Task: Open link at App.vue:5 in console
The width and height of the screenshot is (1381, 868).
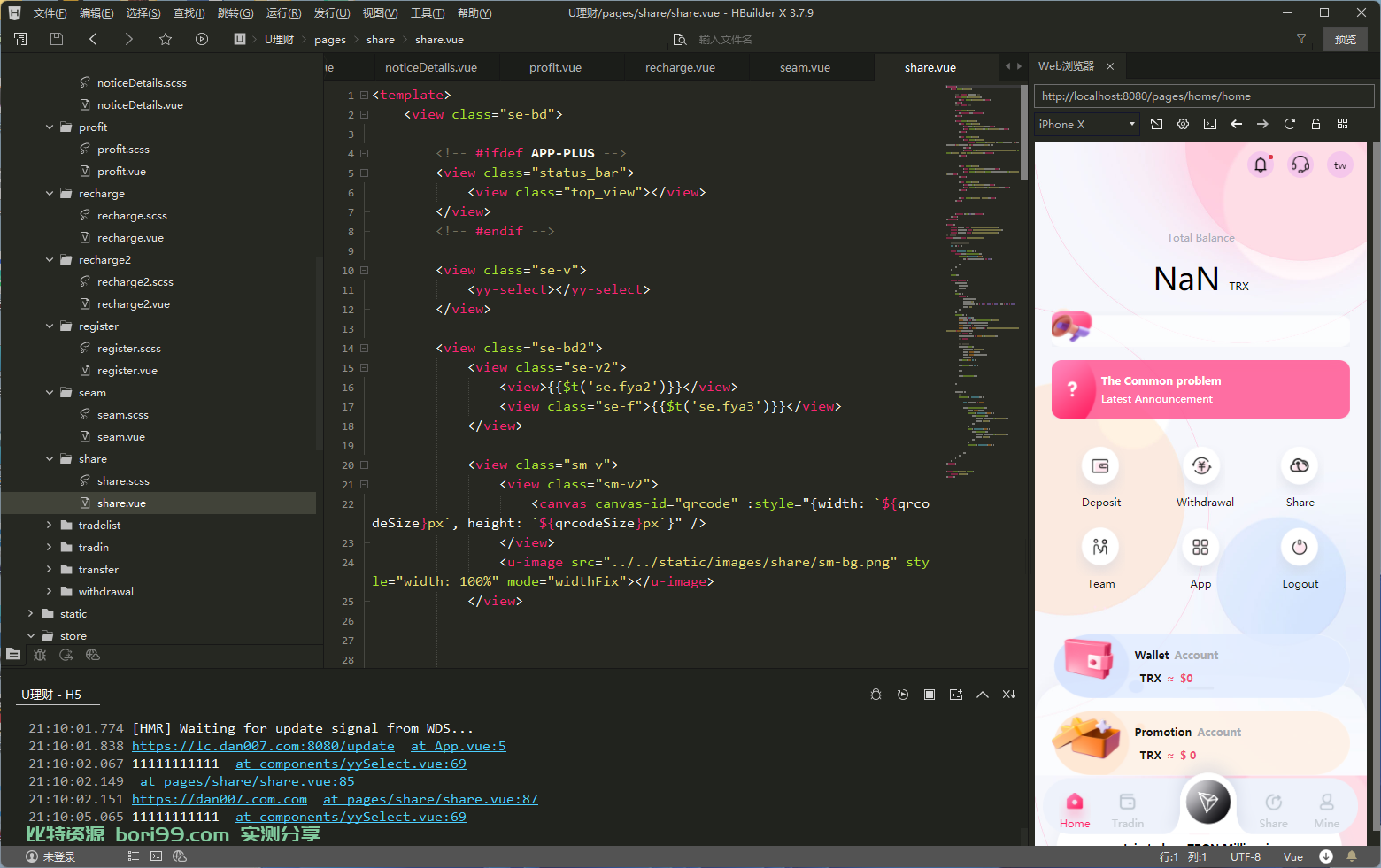Action: pos(459,746)
